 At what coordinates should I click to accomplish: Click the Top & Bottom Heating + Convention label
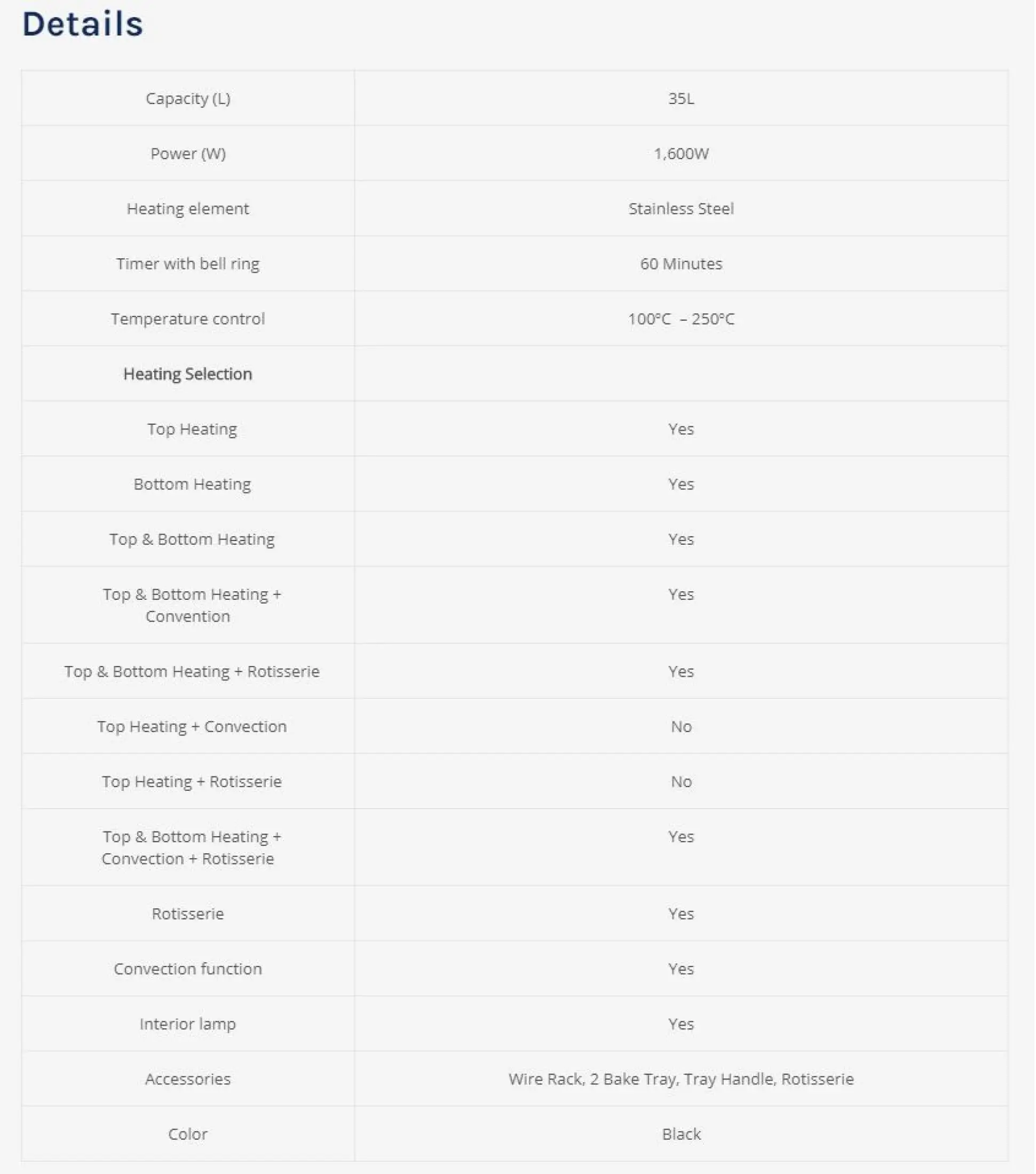(x=192, y=605)
